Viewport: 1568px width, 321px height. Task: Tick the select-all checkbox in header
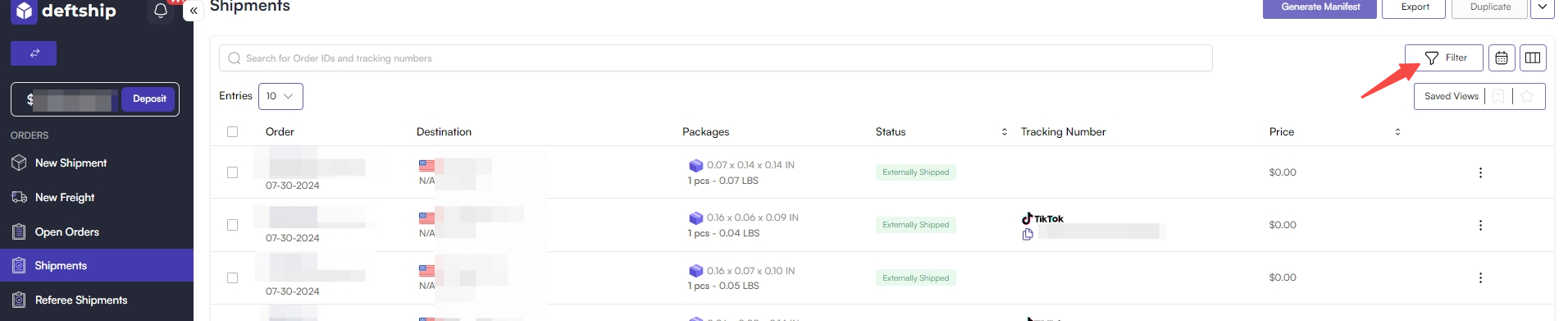point(233,131)
